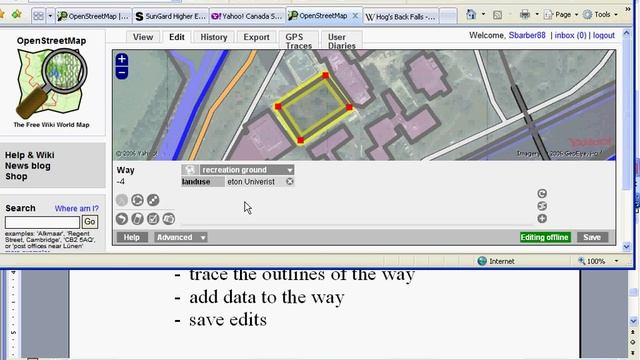This screenshot has height=360, width=640.
Task: Zoom out the map with minus button
Action: pos(122,73)
